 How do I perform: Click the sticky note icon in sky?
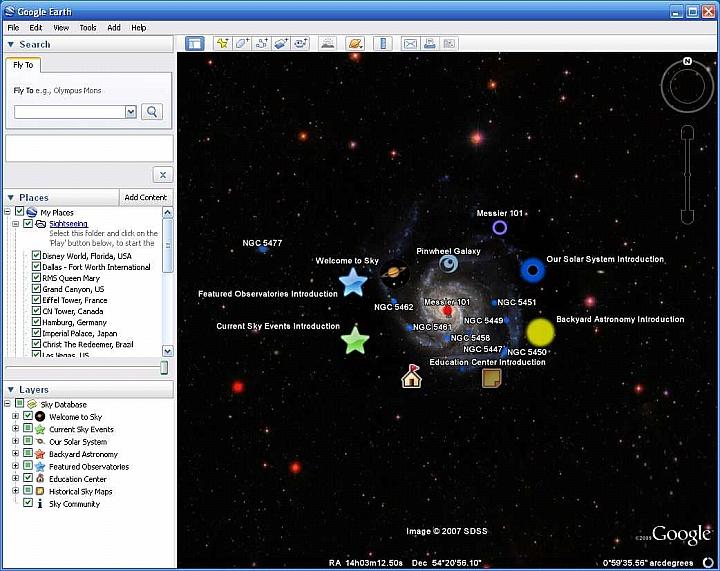491,379
